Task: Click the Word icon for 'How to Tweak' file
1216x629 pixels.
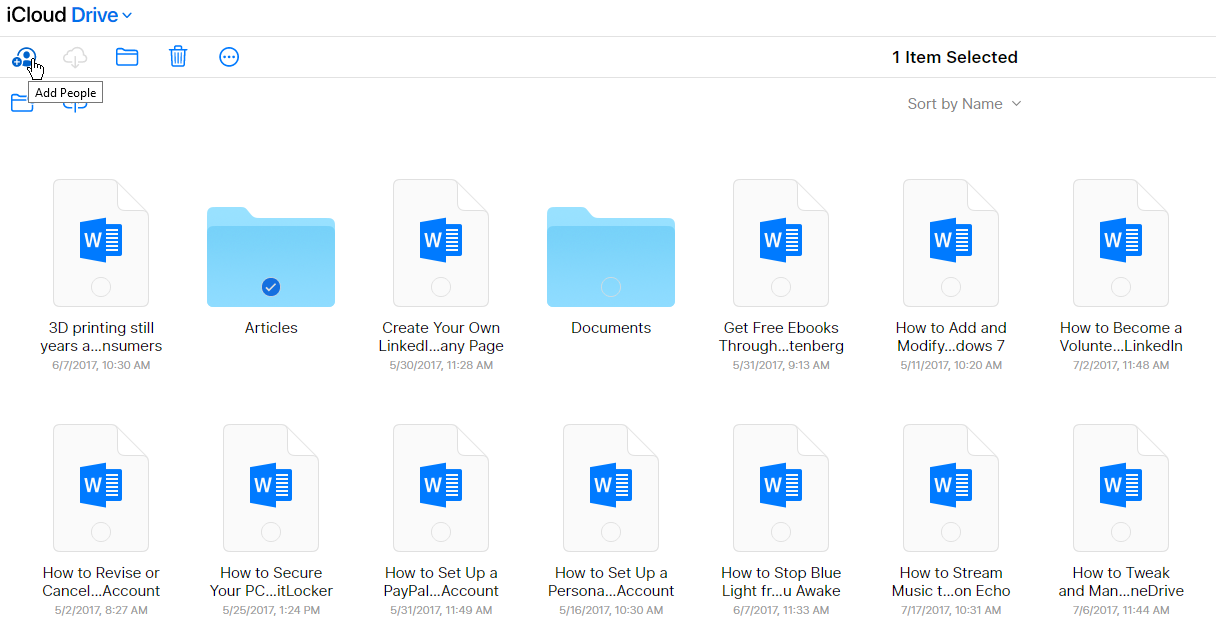Action: click(x=1121, y=485)
